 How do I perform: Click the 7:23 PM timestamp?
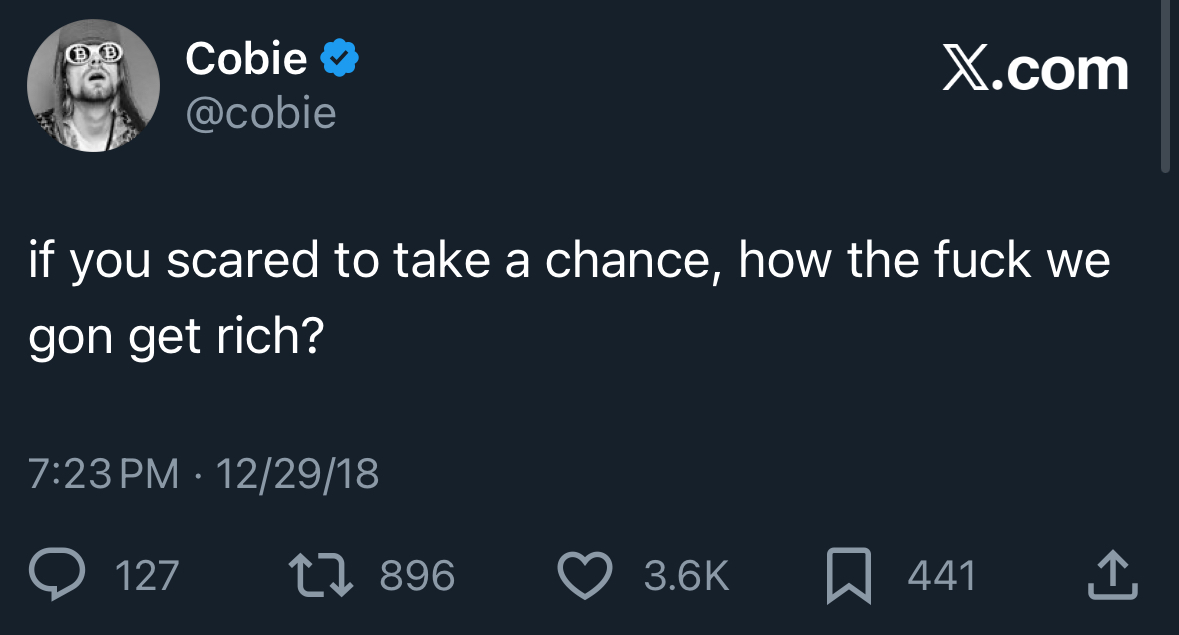tap(104, 473)
